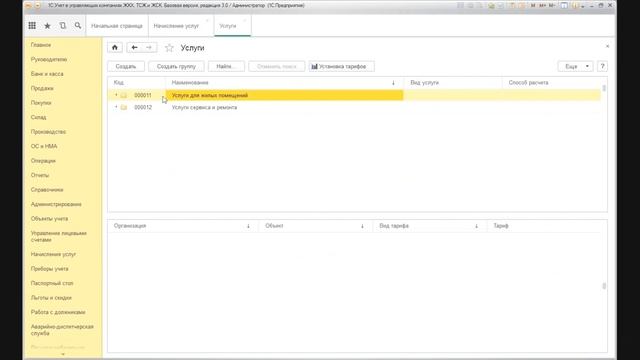Click the Создать button
The image size is (640, 360).
[x=126, y=67]
